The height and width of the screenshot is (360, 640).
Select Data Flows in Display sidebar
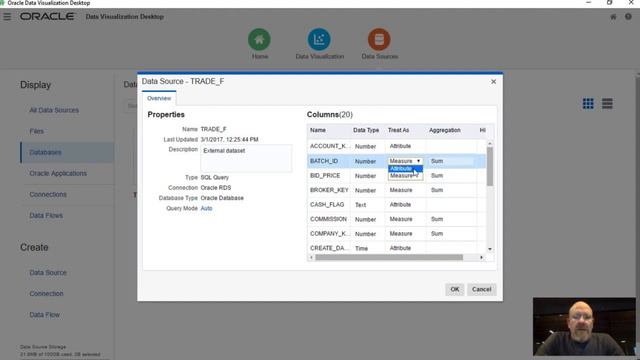(x=46, y=216)
